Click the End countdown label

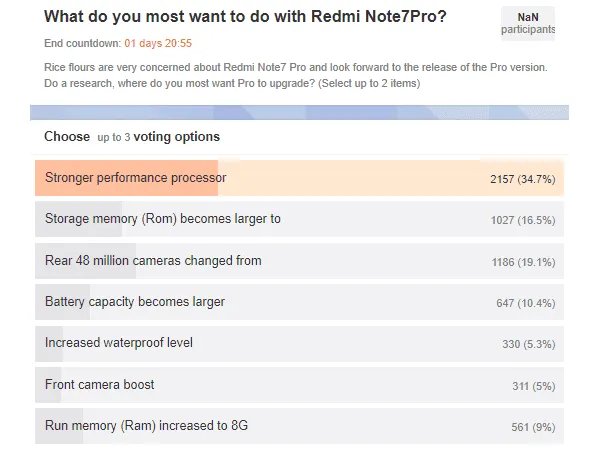pyautogui.click(x=82, y=44)
